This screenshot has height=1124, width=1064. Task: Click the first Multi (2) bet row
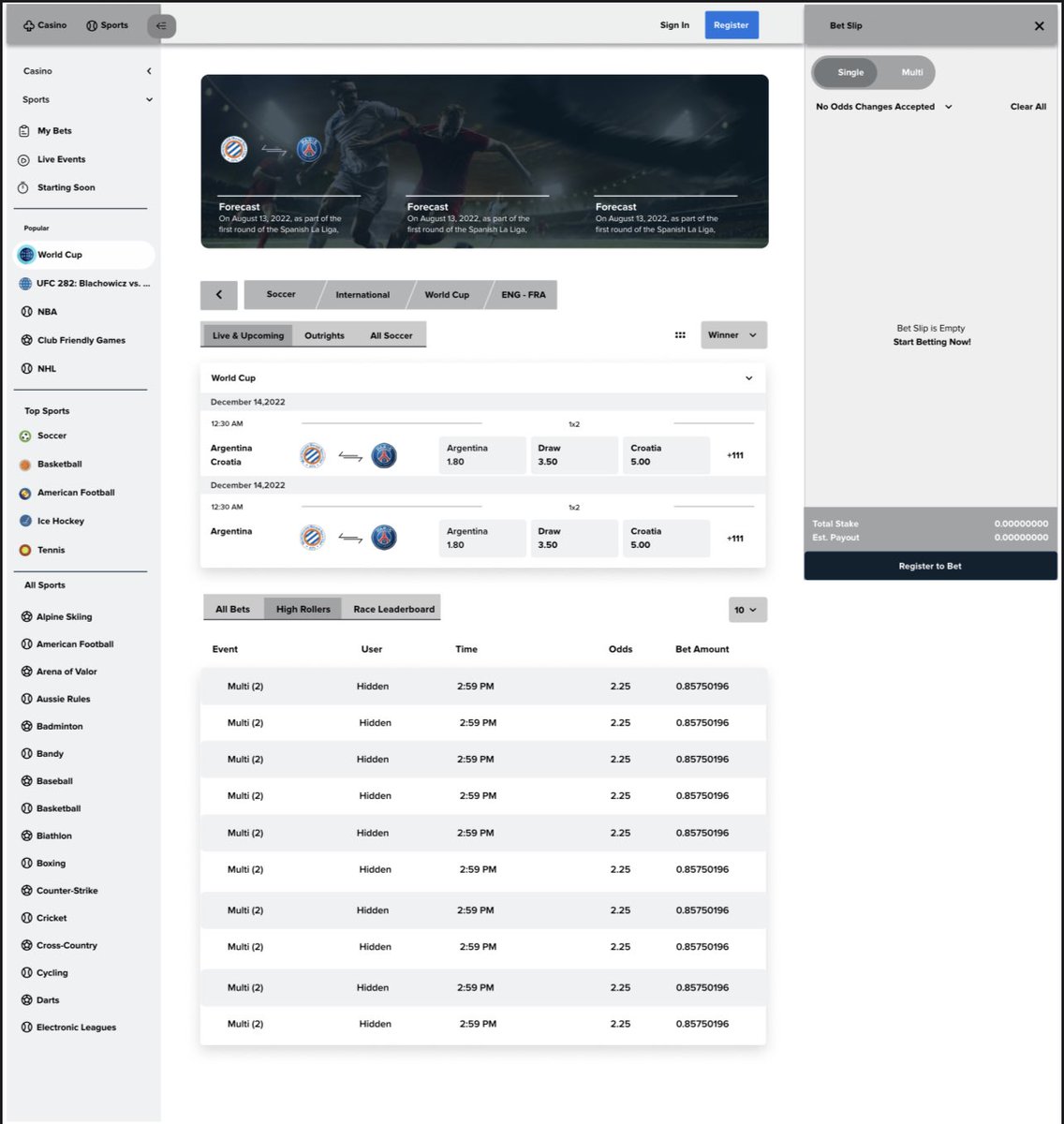pyautogui.click(x=483, y=687)
